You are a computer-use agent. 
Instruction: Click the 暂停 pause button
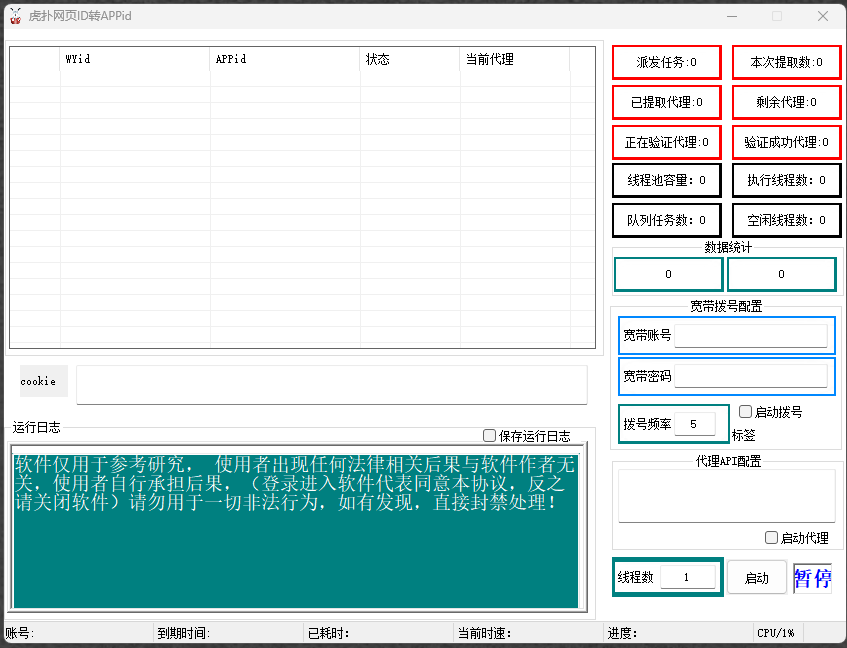(812, 578)
